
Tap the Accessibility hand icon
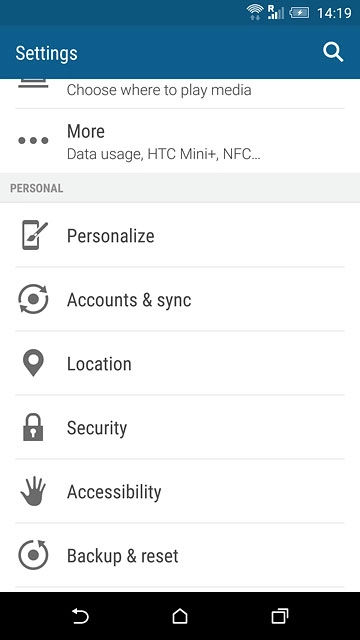point(33,491)
